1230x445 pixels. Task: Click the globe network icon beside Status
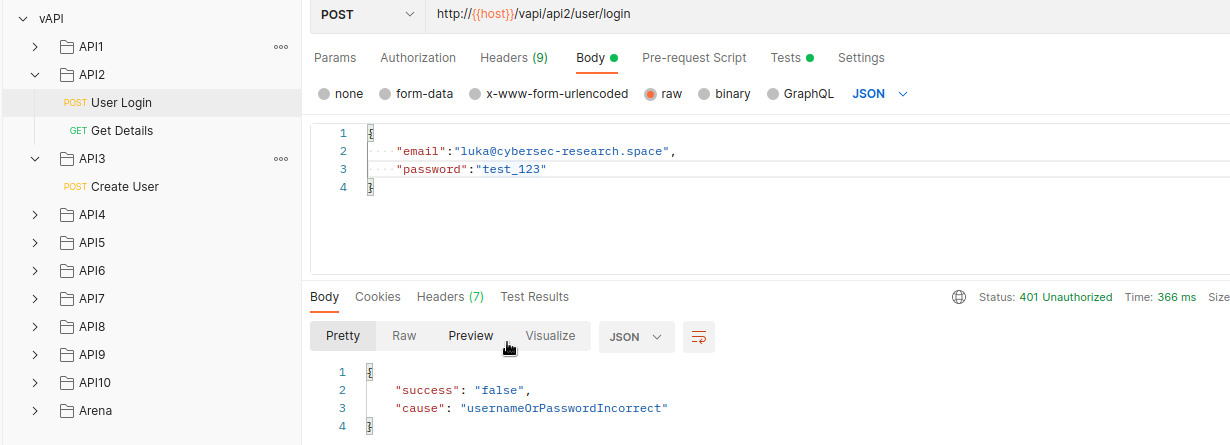959,297
